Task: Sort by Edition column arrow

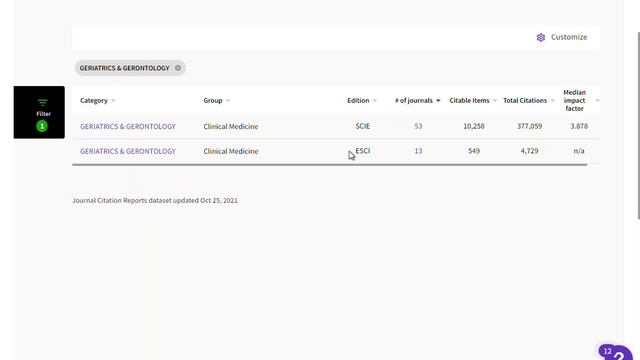Action: (374, 101)
